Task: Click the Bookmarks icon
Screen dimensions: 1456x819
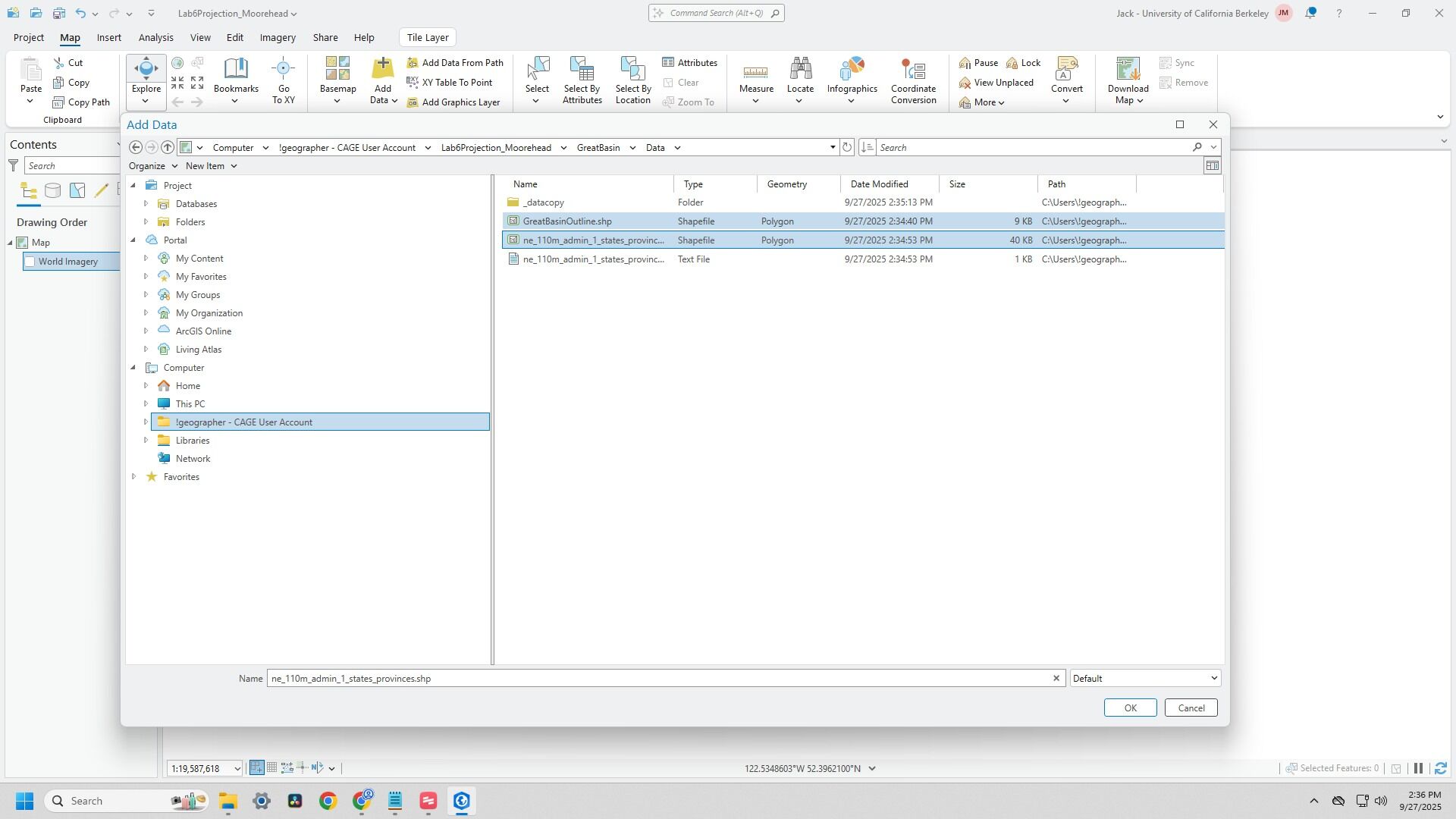Action: [x=236, y=69]
